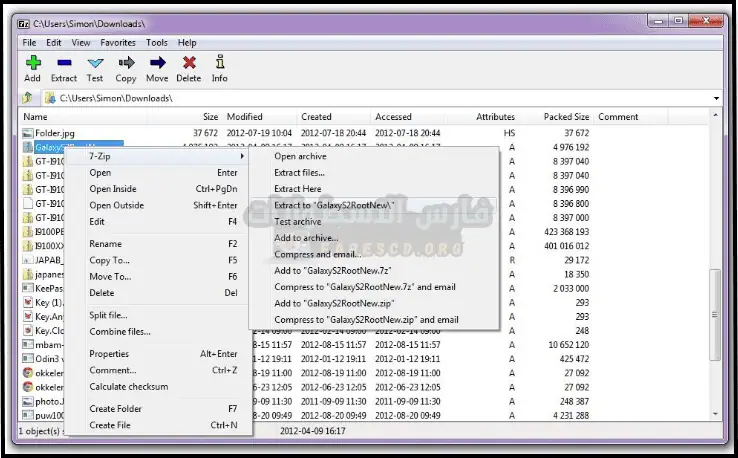Open Info from the toolbar
The image size is (738, 458).
pos(219,68)
